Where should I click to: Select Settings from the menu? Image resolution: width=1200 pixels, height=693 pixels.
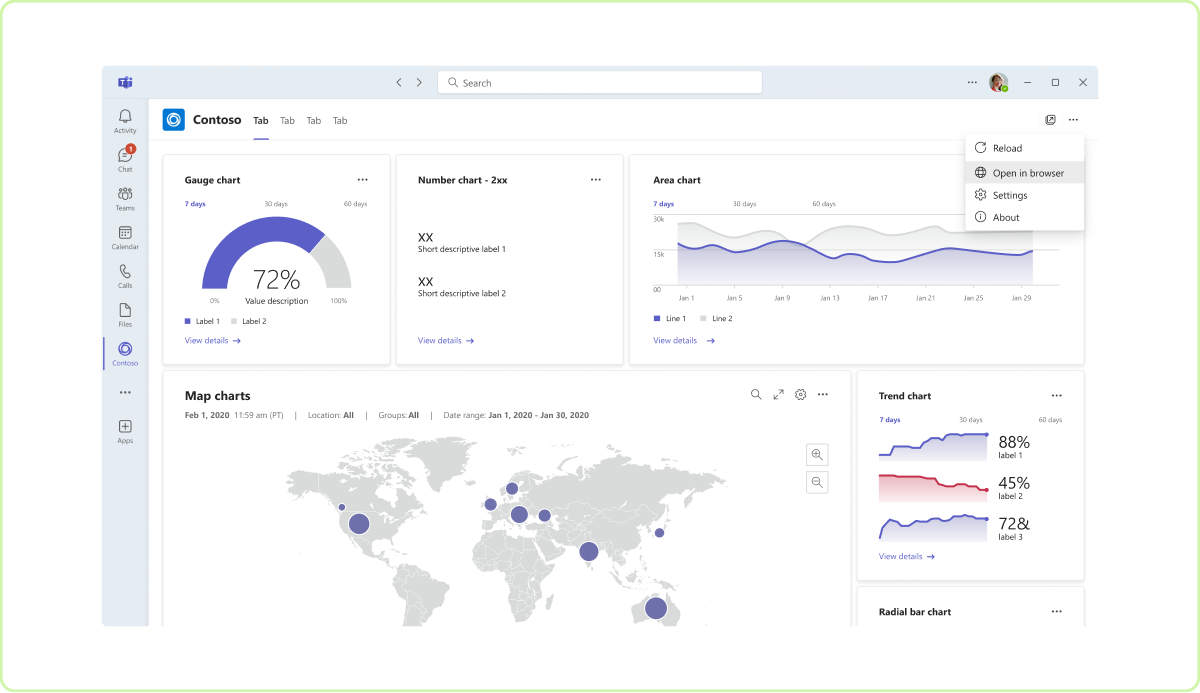tap(1024, 195)
